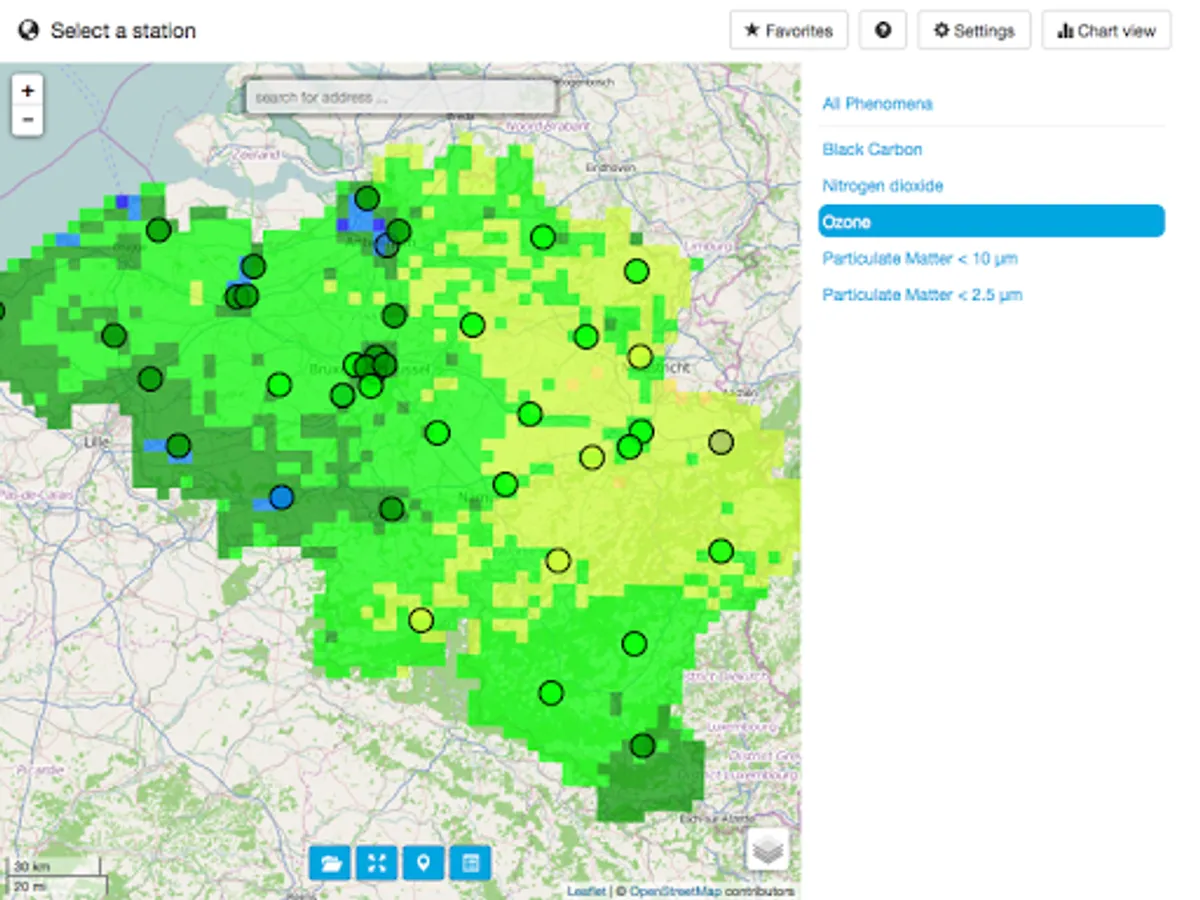Image resolution: width=1200 pixels, height=900 pixels.
Task: Select Black Carbon phenomenon
Action: pos(872,149)
